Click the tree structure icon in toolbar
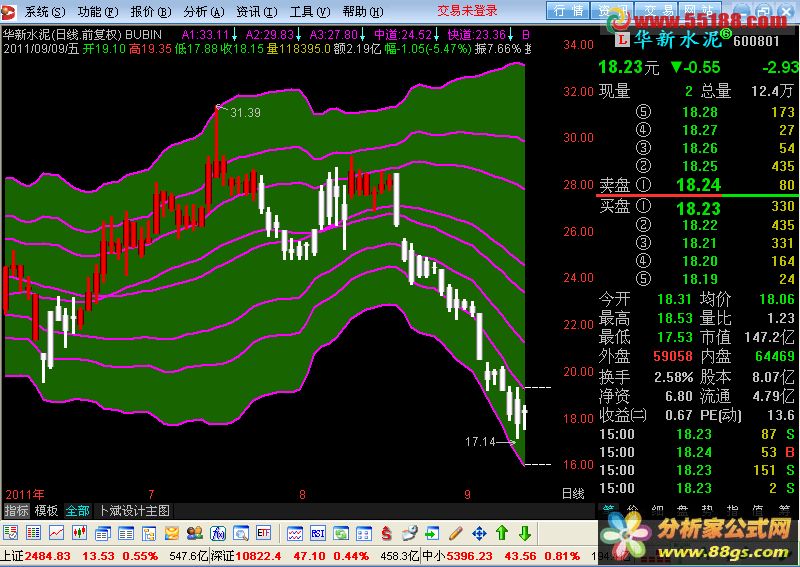Screen dimensions: 800x567 149,533
